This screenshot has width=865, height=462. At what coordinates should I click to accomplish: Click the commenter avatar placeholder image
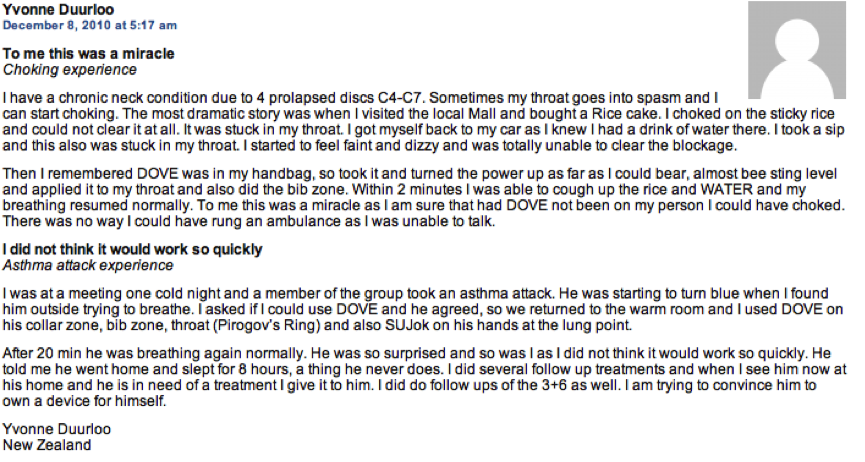(x=797, y=50)
